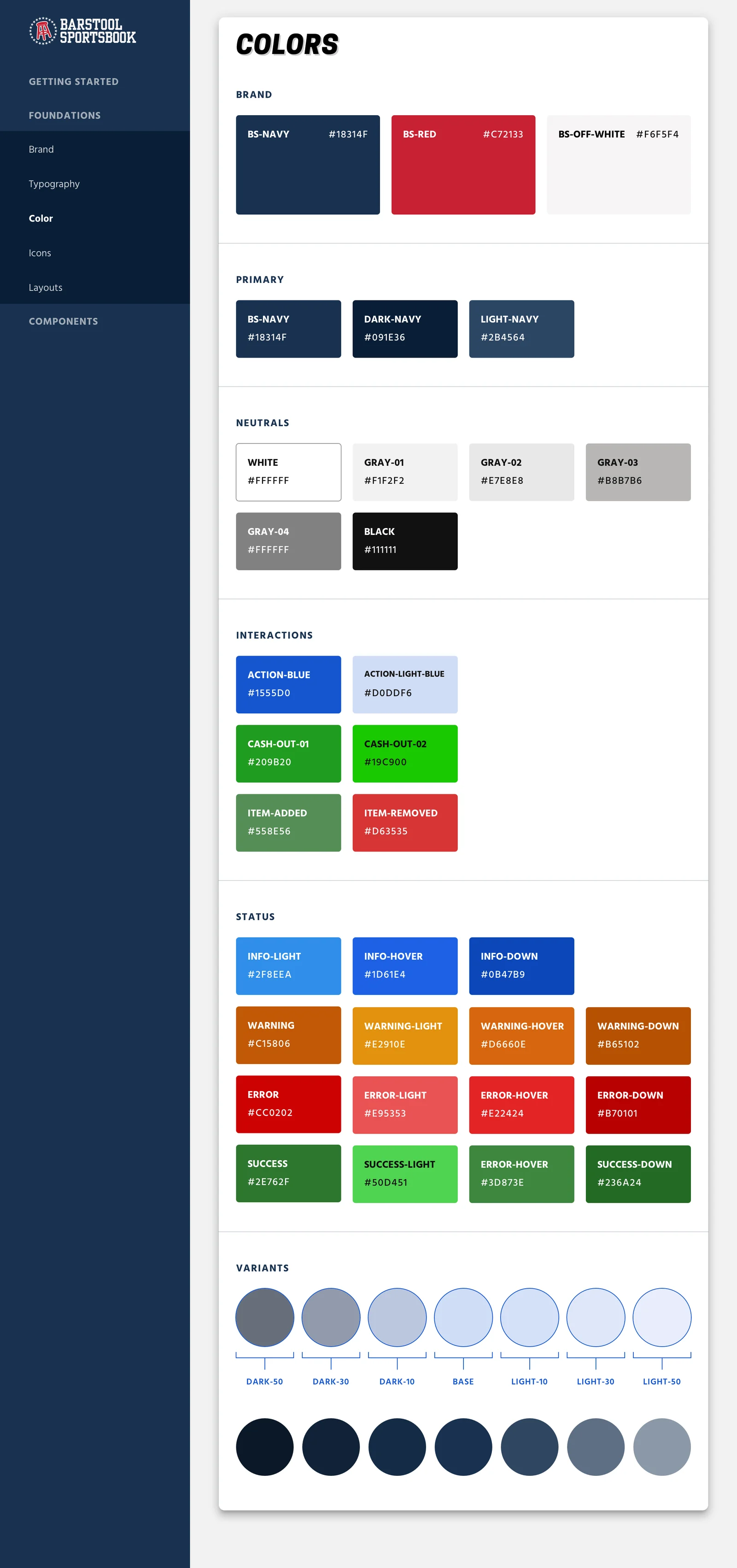Click the SUCCESS #2E762F swatch
Image resolution: width=737 pixels, height=1568 pixels.
288,1174
